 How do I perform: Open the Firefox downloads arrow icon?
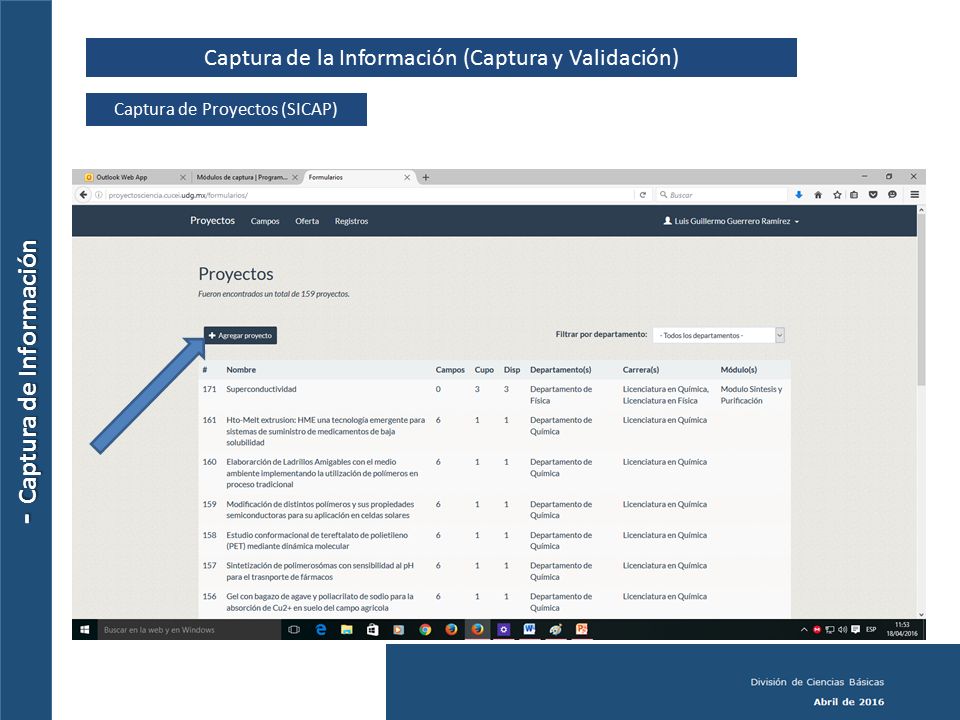pos(798,195)
